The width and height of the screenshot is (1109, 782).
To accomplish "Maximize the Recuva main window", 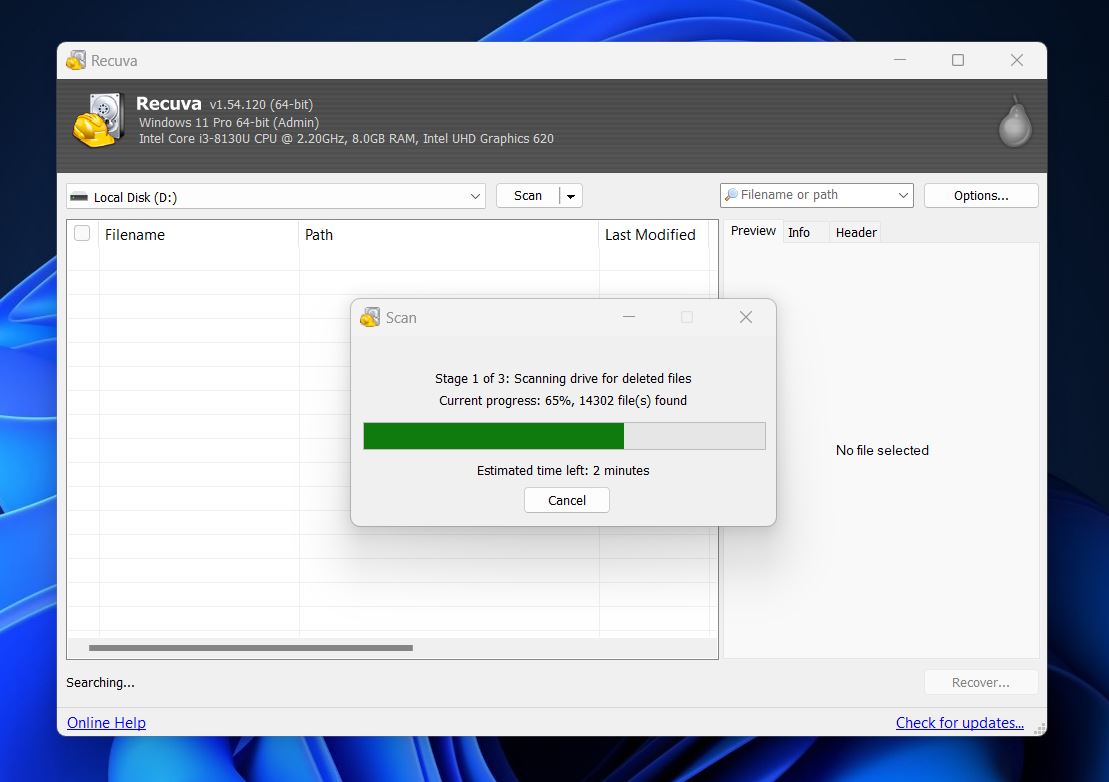I will click(958, 60).
